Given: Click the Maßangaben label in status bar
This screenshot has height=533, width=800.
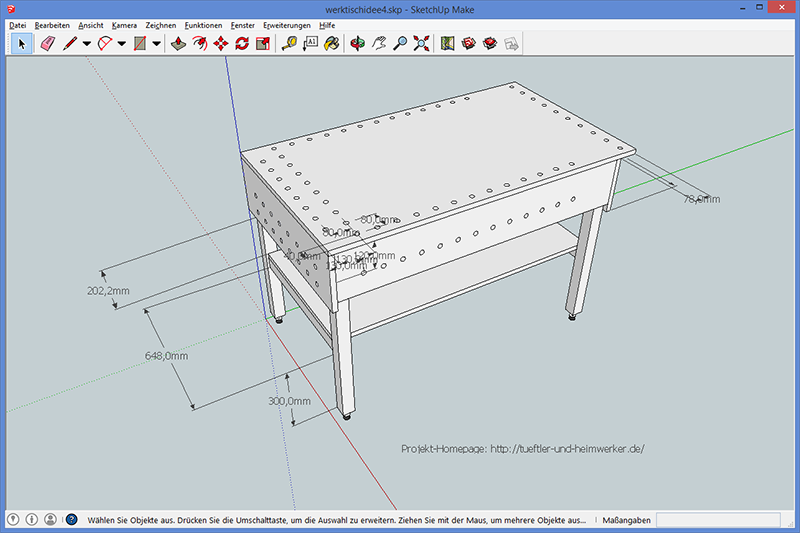Looking at the screenshot, I should point(627,520).
